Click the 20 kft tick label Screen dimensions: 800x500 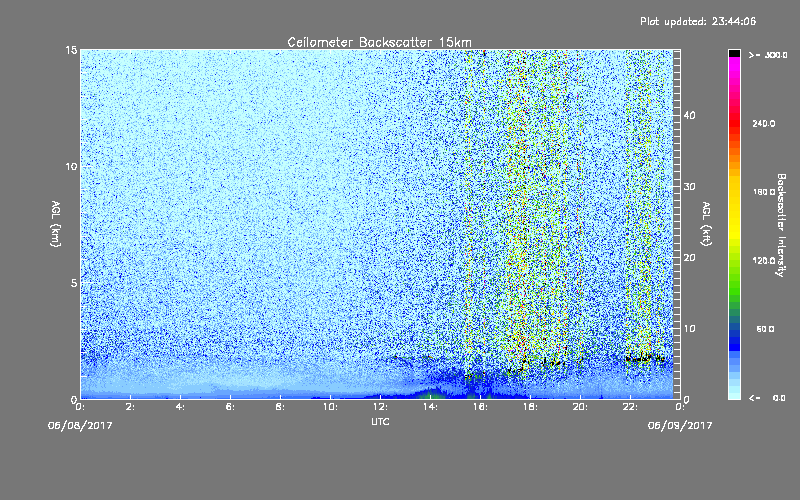(689, 257)
